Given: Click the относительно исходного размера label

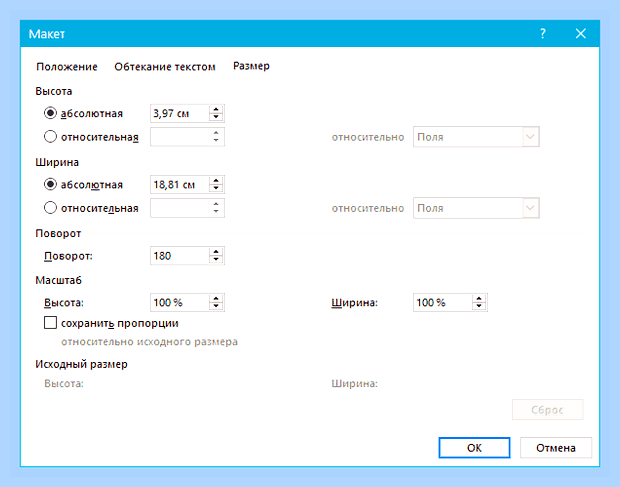Looking at the screenshot, I should pos(149,342).
